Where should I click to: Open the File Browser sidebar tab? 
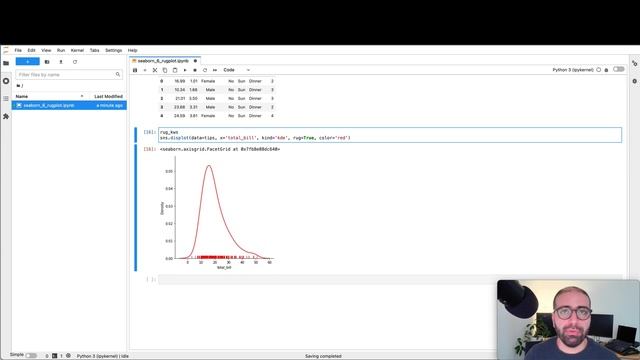pos(6,63)
